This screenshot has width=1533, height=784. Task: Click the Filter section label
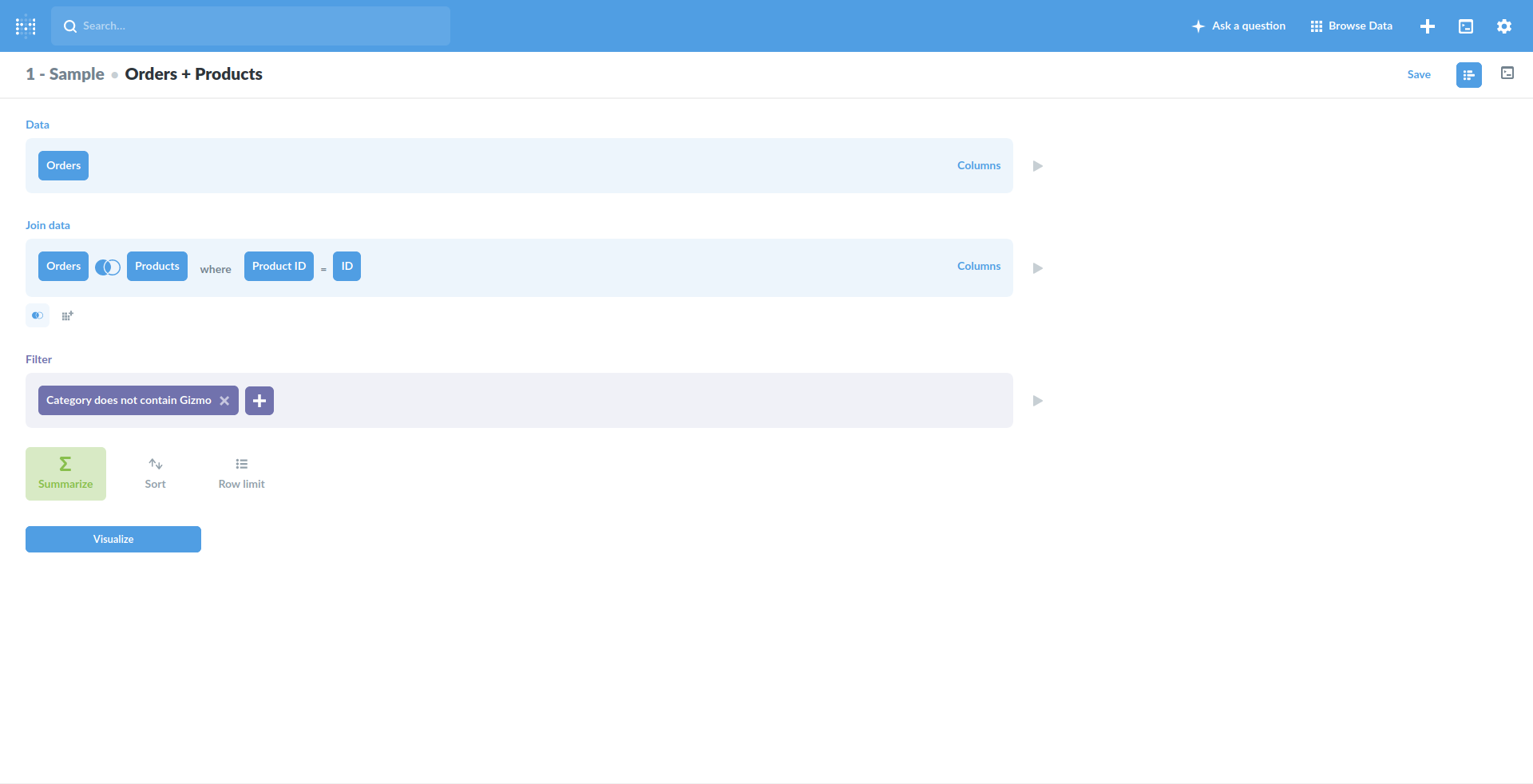(39, 359)
